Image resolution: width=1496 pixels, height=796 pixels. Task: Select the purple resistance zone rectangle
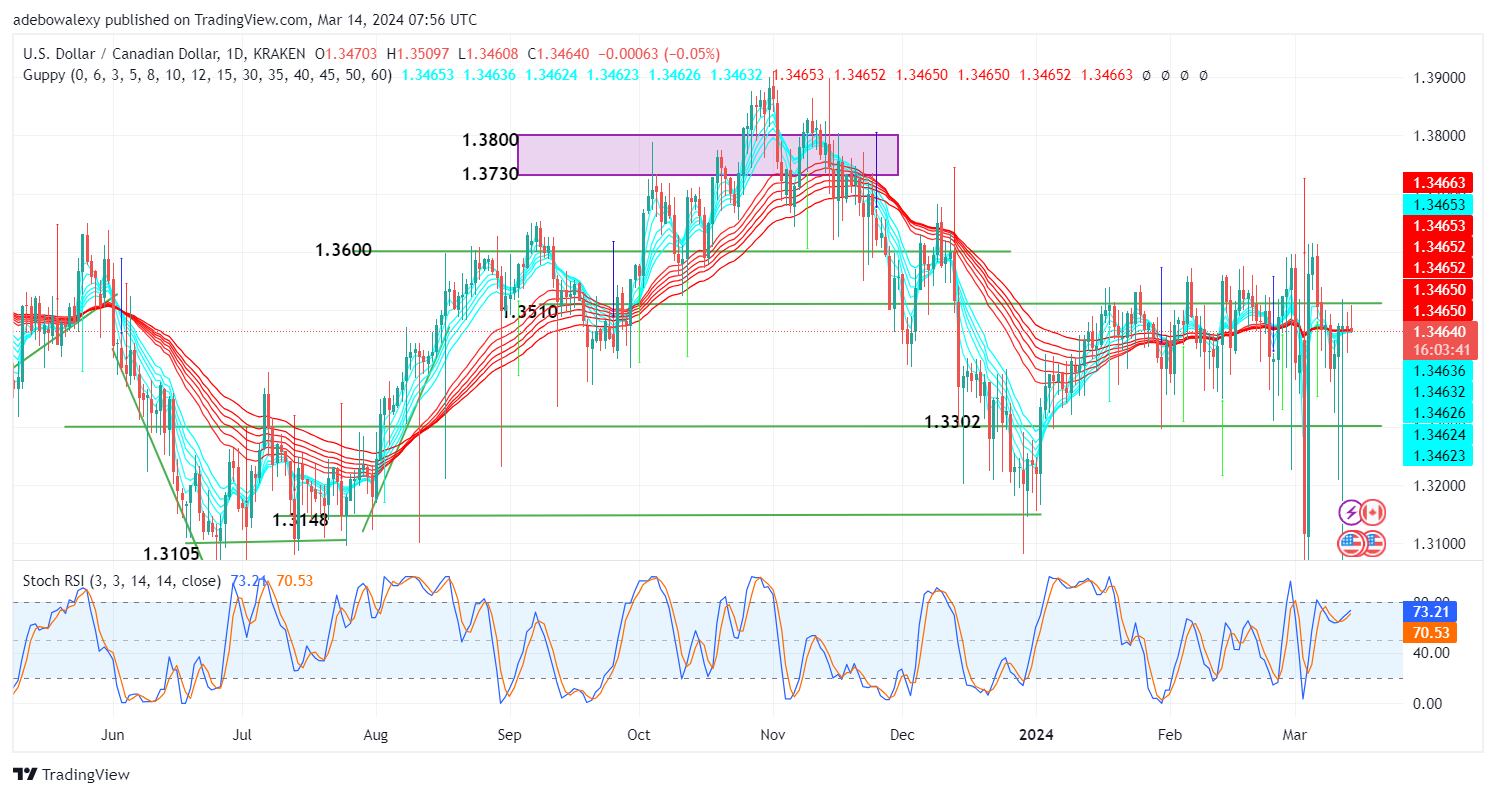click(x=707, y=155)
